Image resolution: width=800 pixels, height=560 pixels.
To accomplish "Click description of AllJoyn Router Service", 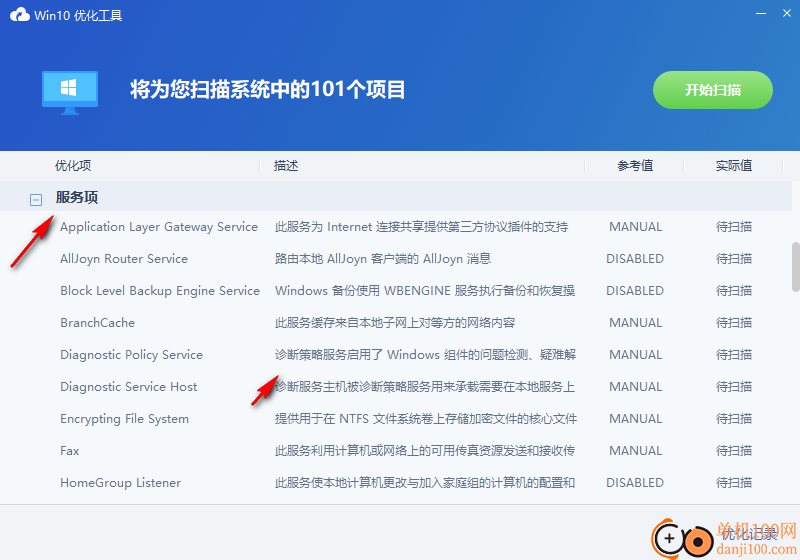I will (383, 259).
